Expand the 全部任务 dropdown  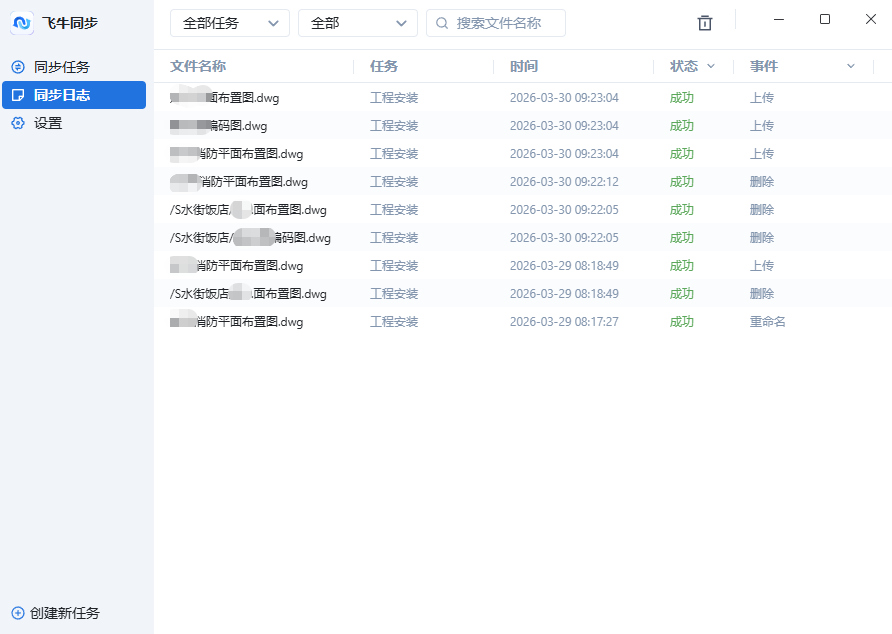pyautogui.click(x=230, y=23)
